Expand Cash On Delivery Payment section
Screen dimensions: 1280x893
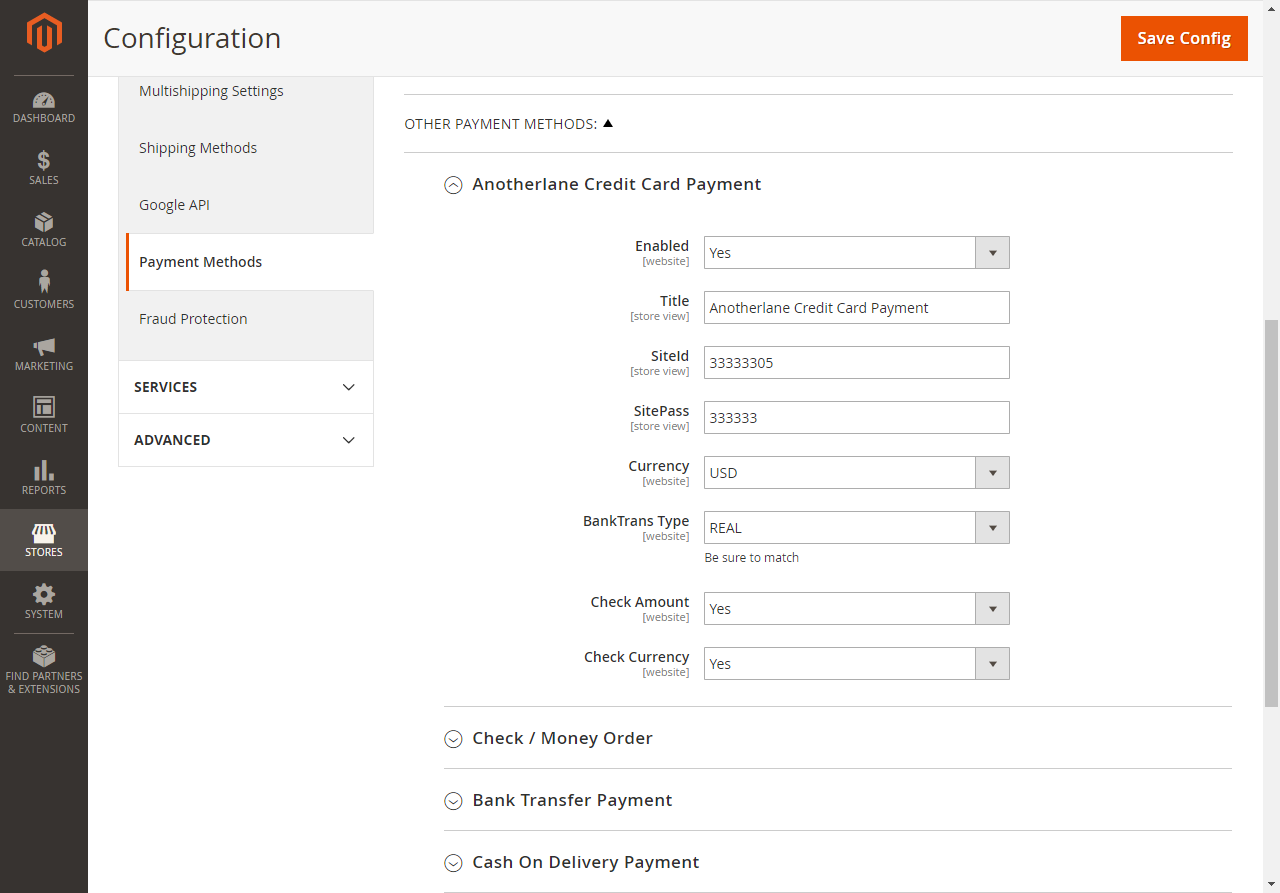[453, 863]
